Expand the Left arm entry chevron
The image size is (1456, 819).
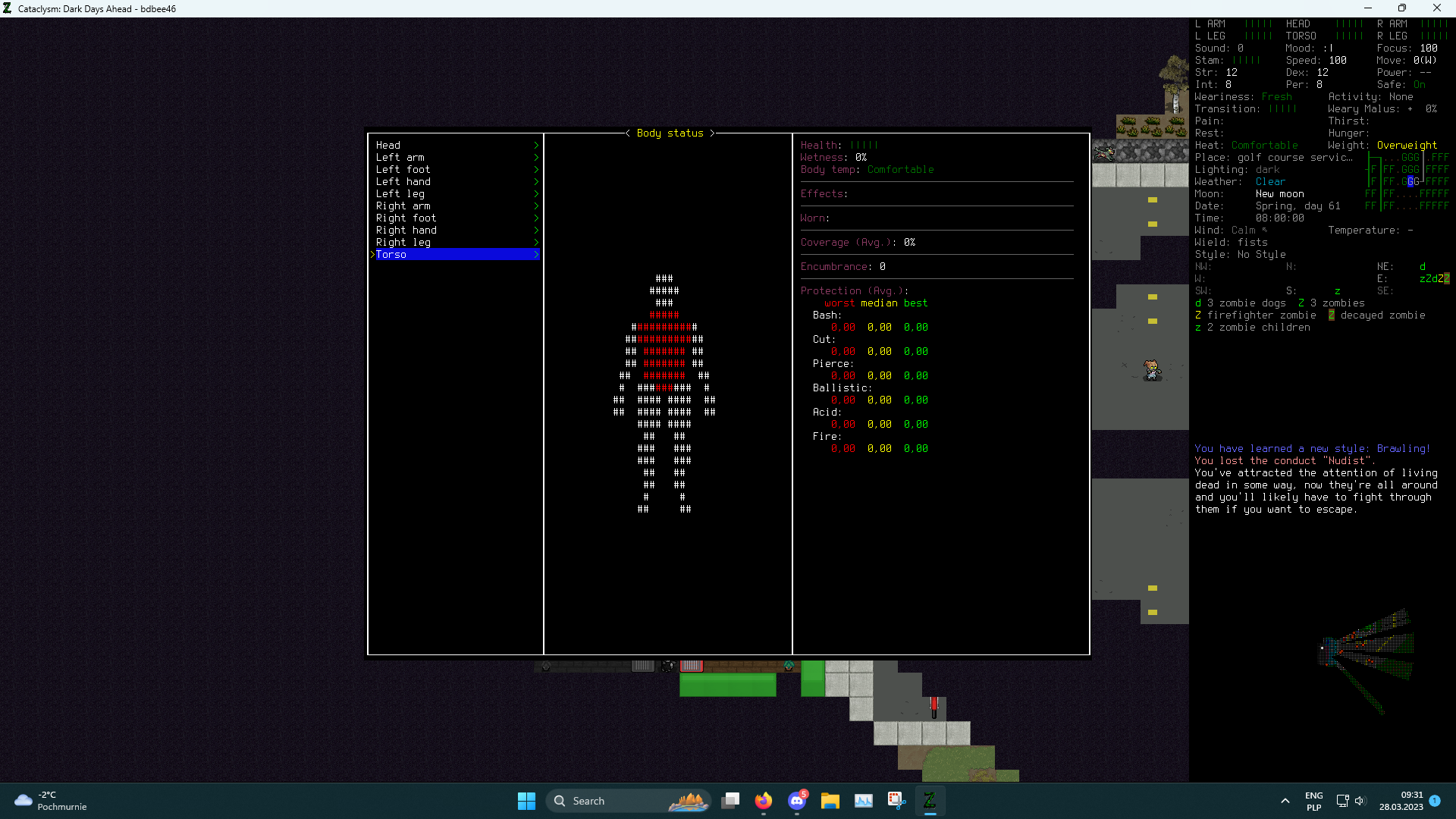tap(536, 157)
